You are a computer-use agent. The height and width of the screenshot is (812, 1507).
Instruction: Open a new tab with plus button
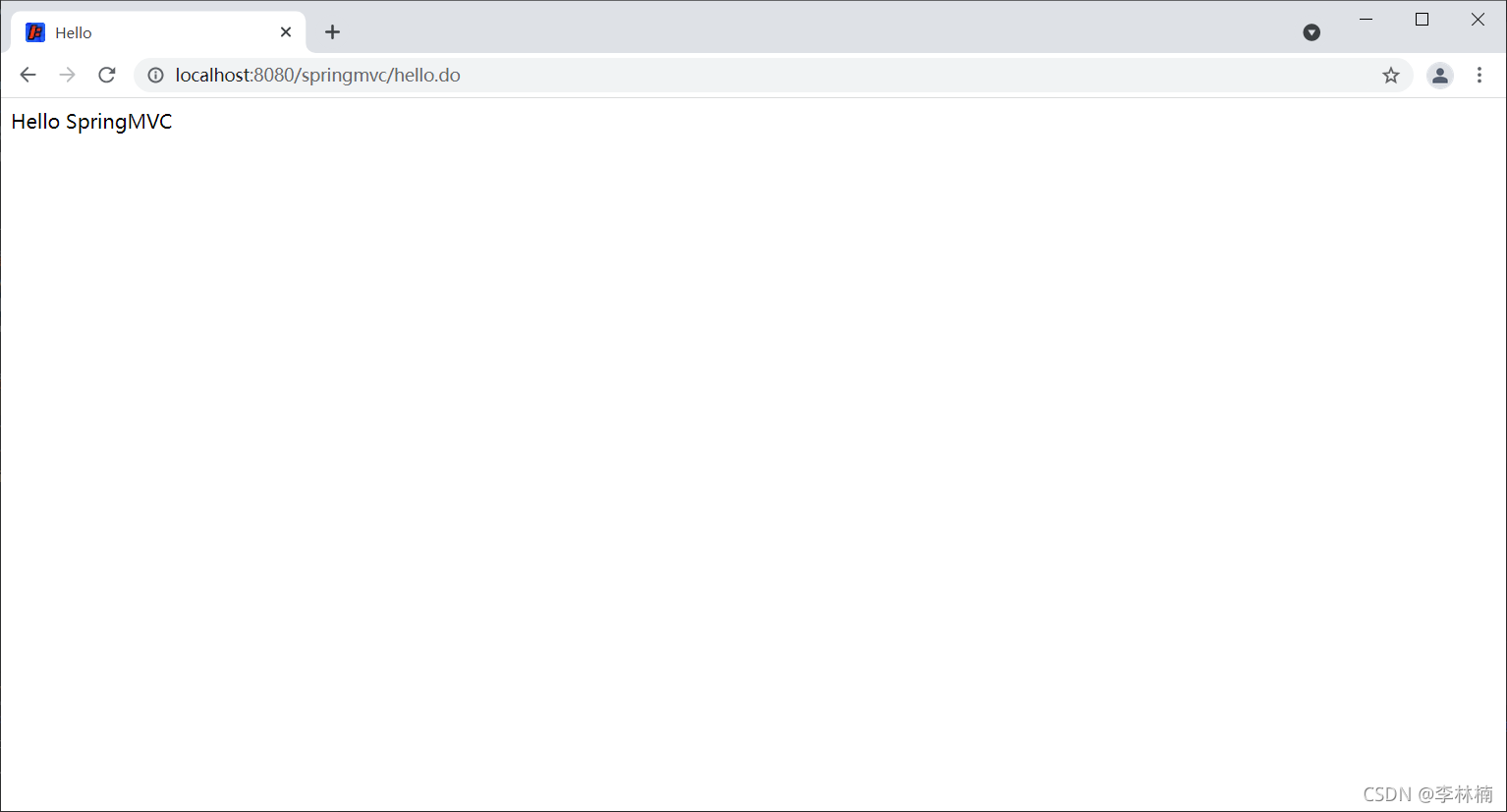(x=333, y=32)
